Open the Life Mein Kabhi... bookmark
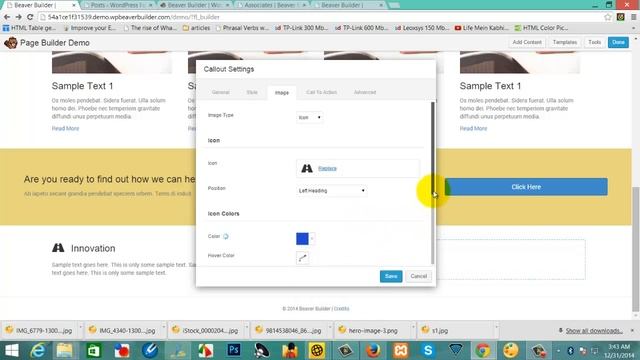Screen dimensions: 640x360 482,28
